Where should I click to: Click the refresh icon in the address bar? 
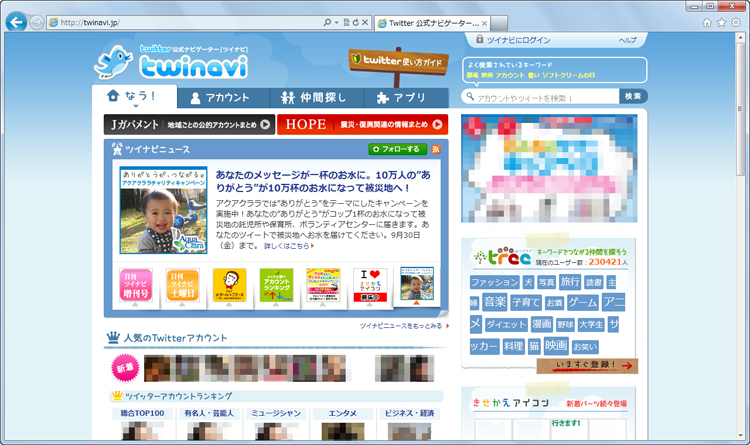pos(355,22)
